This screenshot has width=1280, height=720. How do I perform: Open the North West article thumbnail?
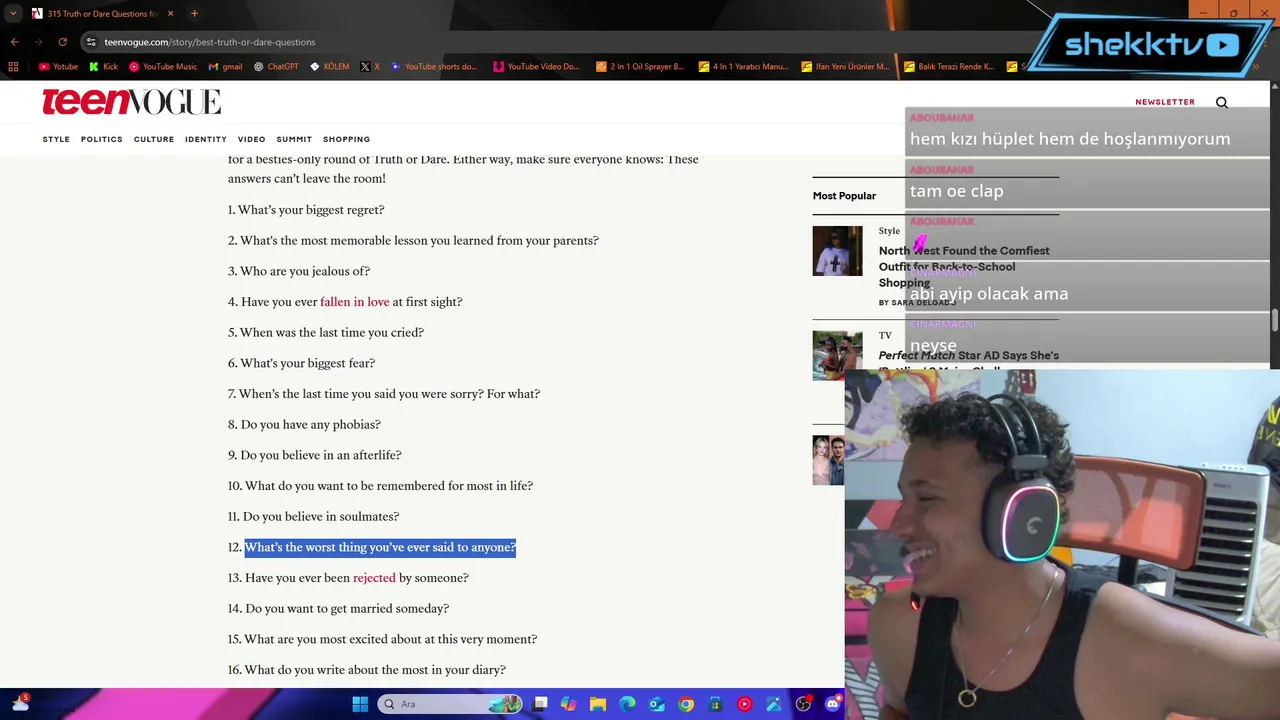[x=837, y=251]
